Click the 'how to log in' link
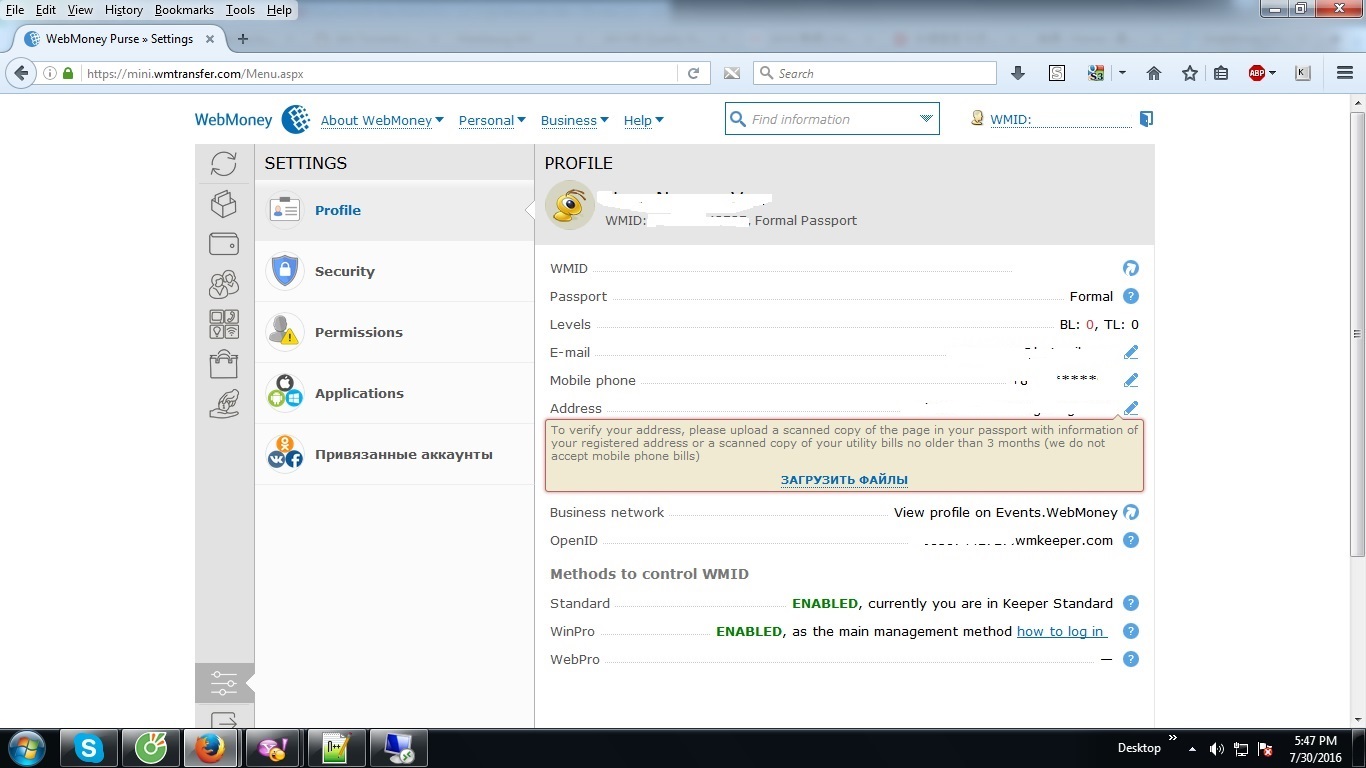The image size is (1366, 768). point(1060,631)
